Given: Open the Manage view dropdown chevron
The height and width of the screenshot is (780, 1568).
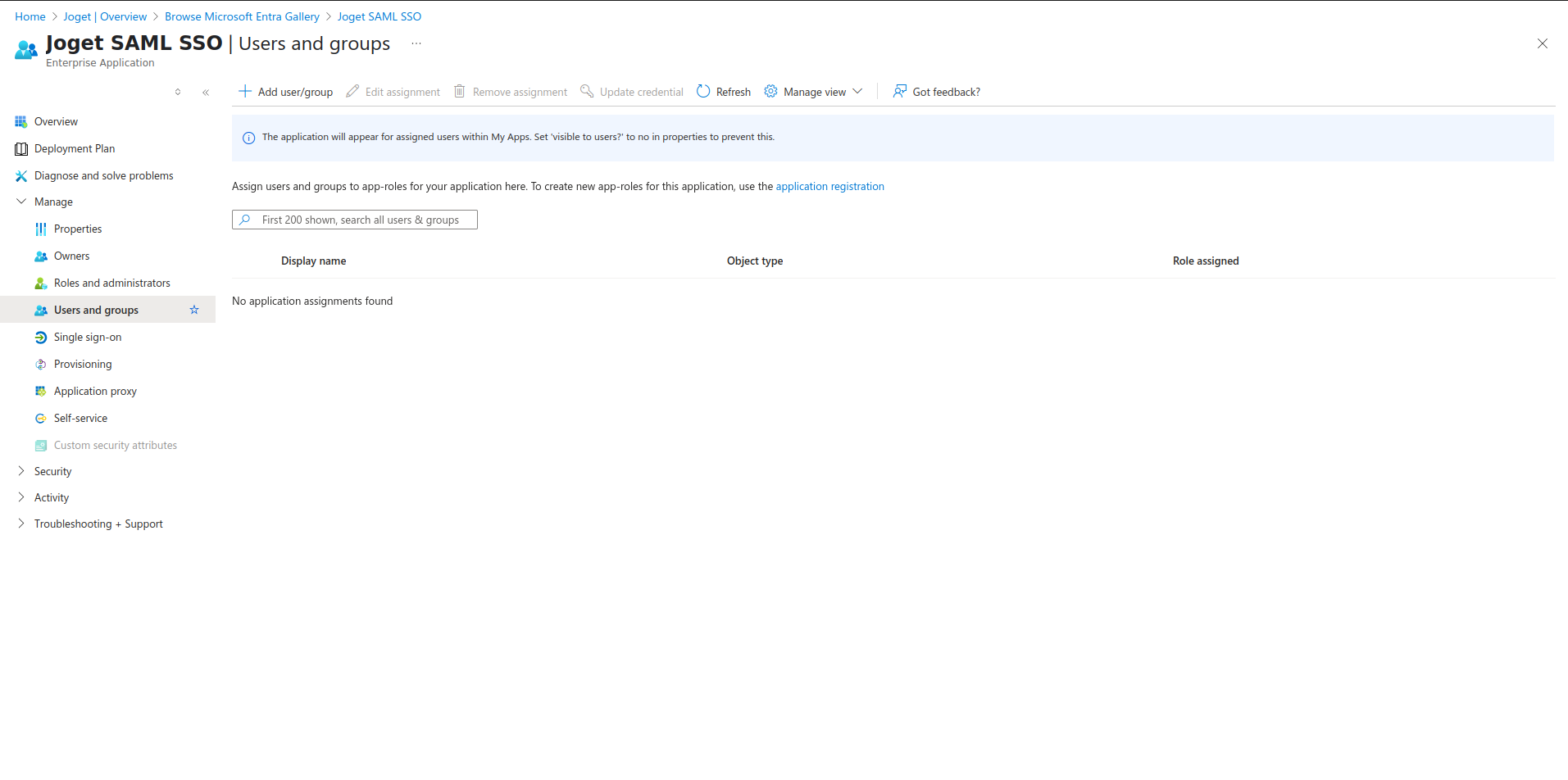Looking at the screenshot, I should point(857,91).
